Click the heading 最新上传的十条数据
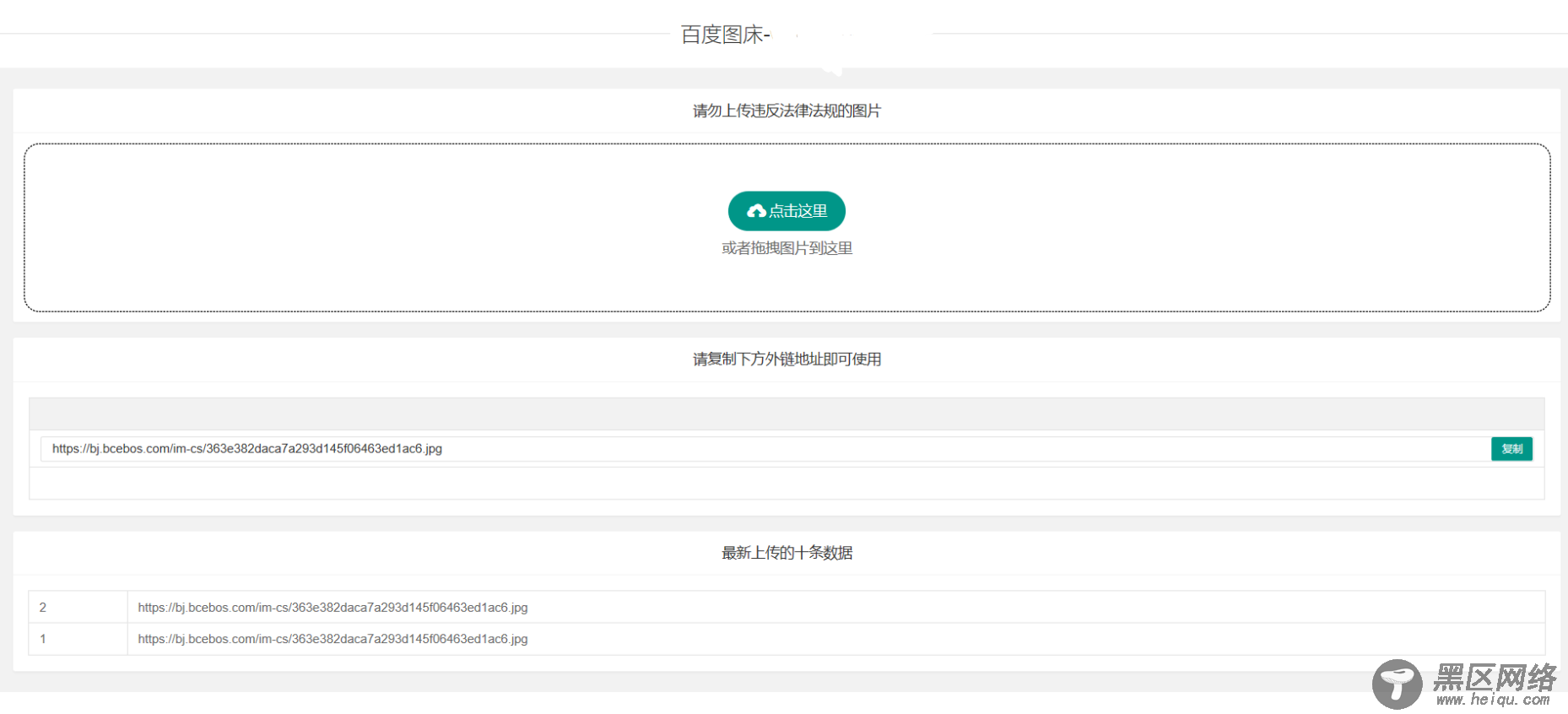 pos(787,553)
